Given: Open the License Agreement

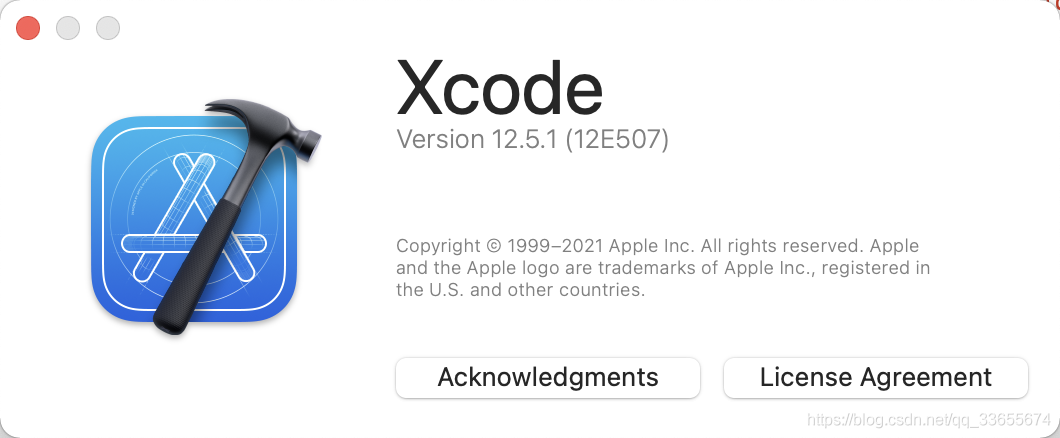Looking at the screenshot, I should tap(875, 377).
